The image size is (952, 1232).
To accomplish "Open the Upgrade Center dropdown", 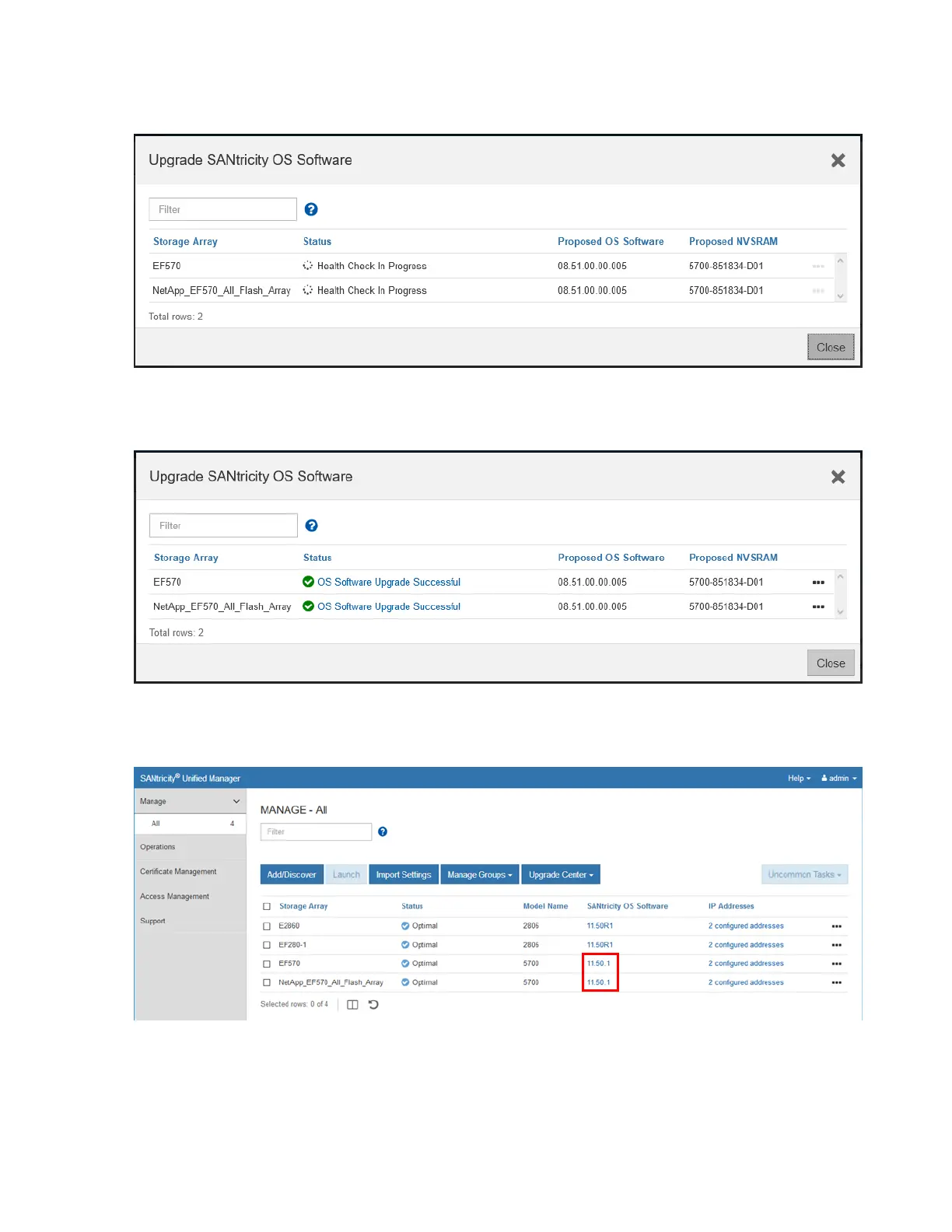I will [561, 875].
